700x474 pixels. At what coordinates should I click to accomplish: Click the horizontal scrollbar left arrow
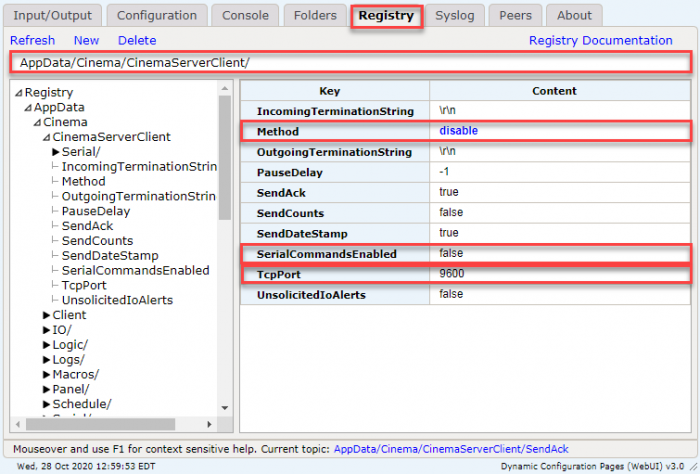pos(18,424)
